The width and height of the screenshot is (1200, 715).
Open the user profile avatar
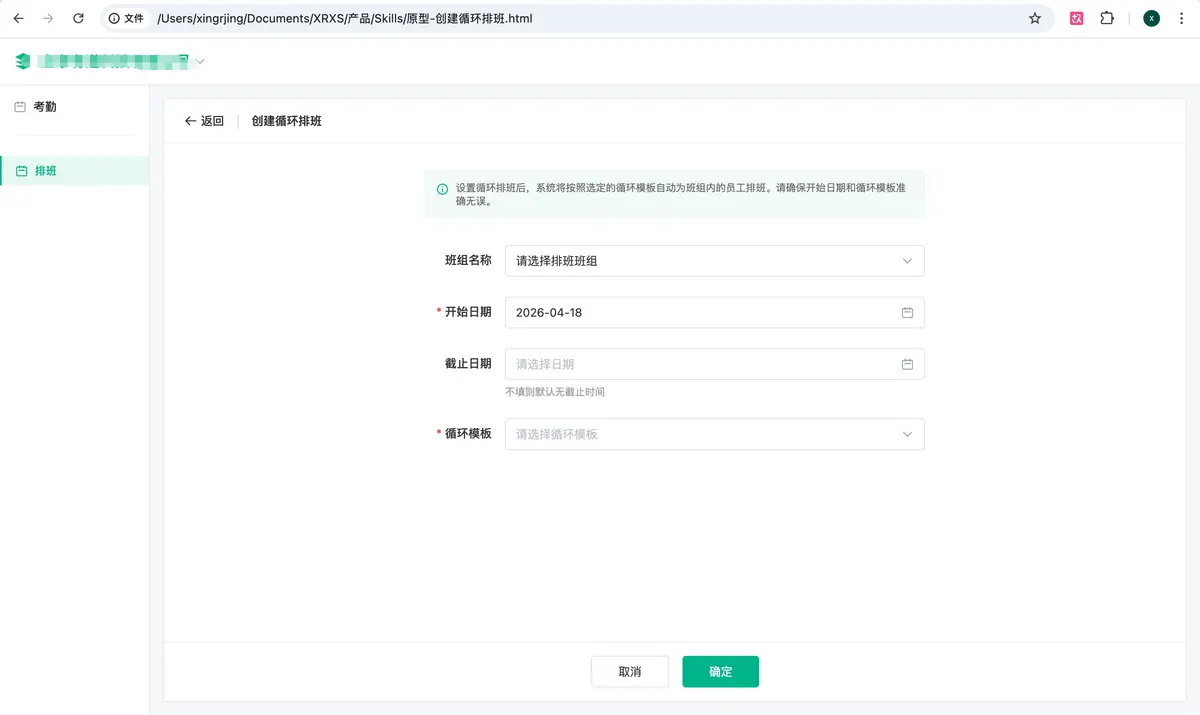click(1151, 18)
